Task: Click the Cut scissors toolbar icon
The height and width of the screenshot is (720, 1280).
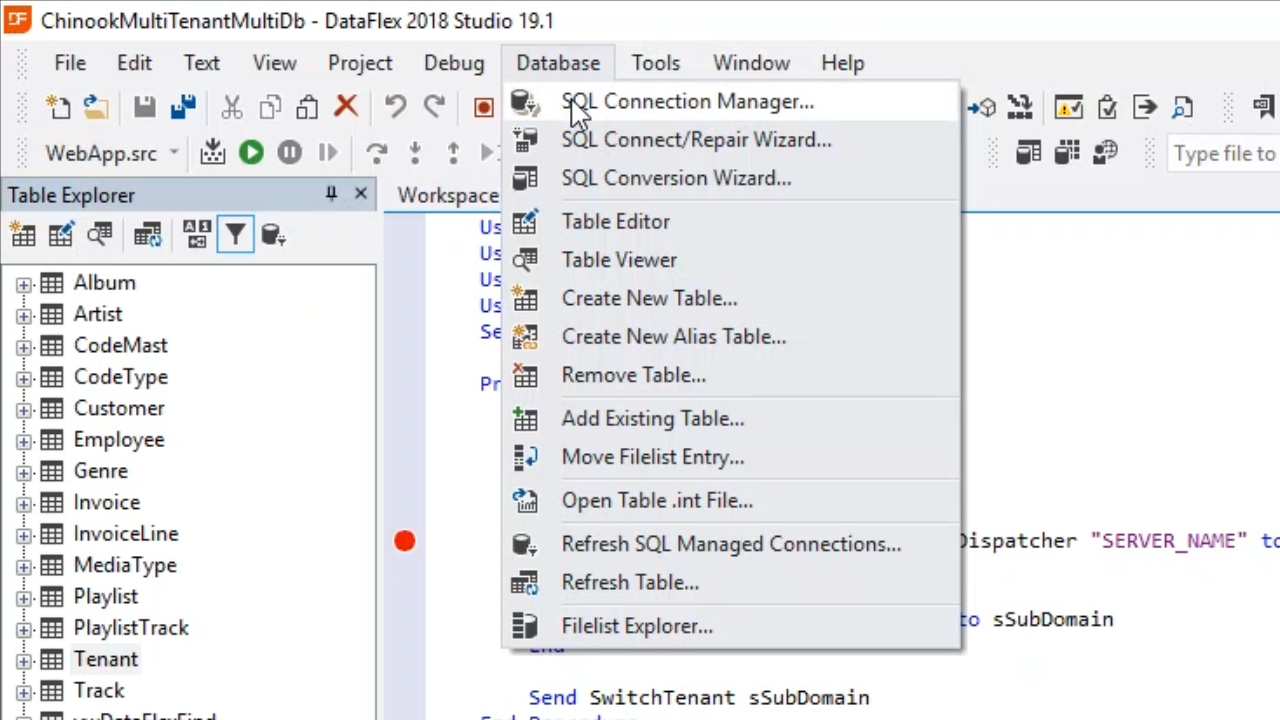Action: click(231, 107)
